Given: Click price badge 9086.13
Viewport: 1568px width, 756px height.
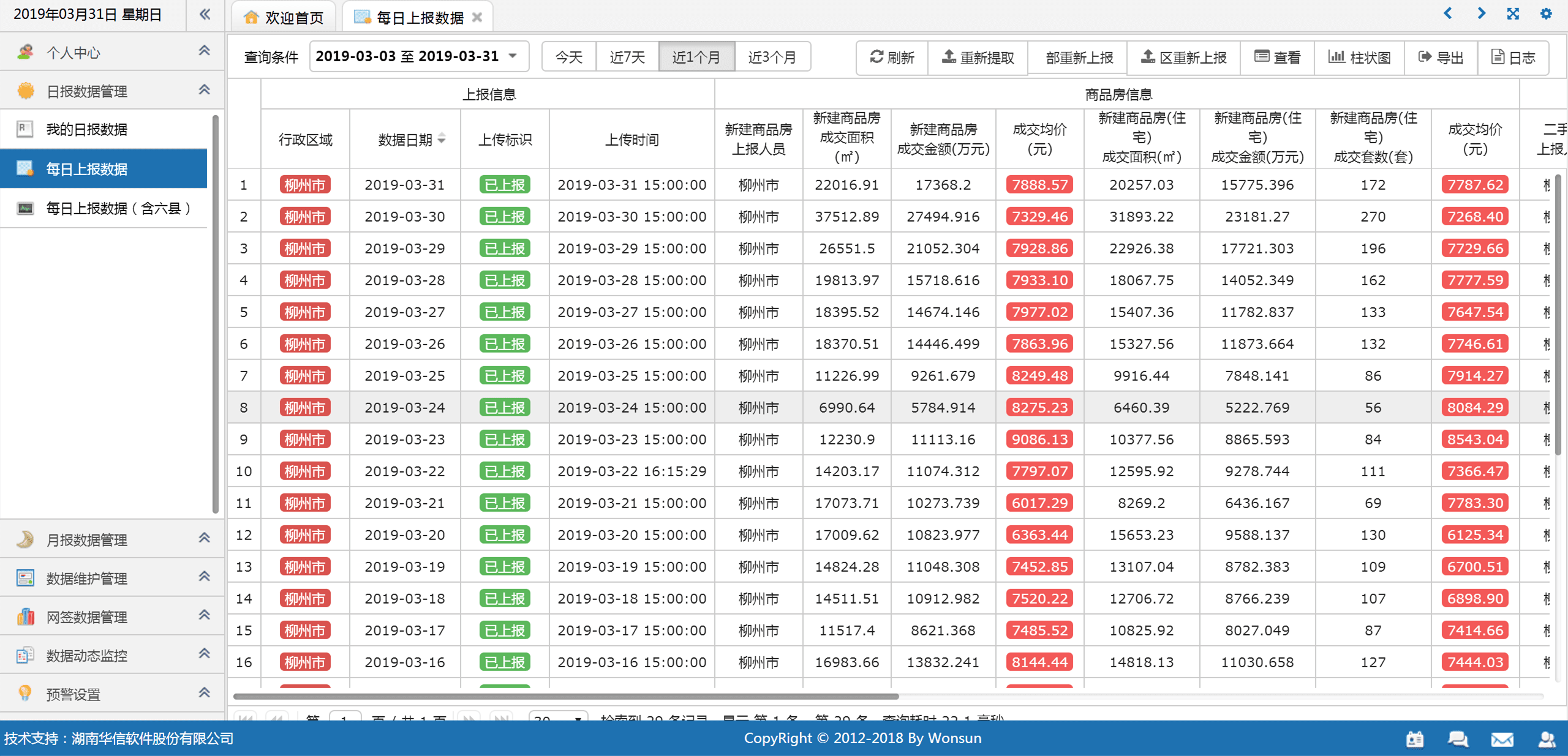Looking at the screenshot, I should pos(1039,439).
